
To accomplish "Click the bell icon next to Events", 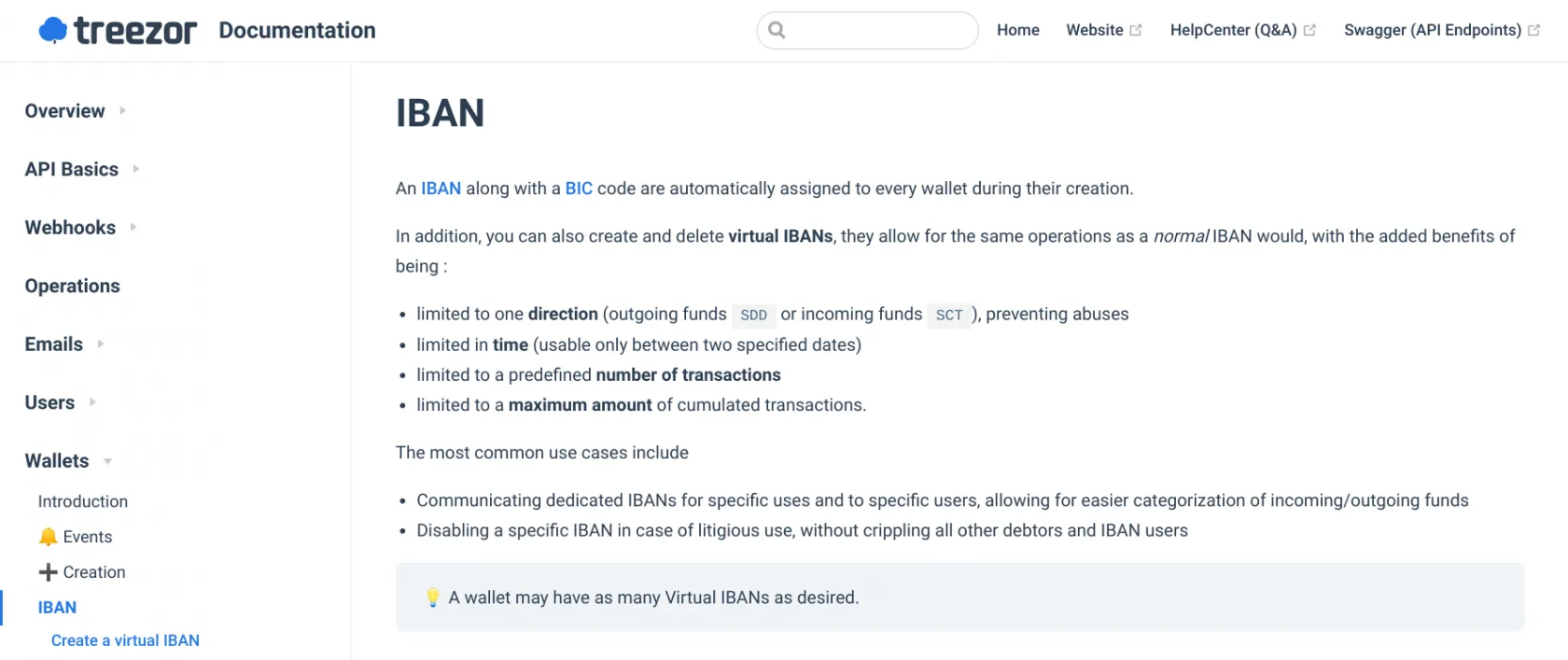I will point(49,537).
